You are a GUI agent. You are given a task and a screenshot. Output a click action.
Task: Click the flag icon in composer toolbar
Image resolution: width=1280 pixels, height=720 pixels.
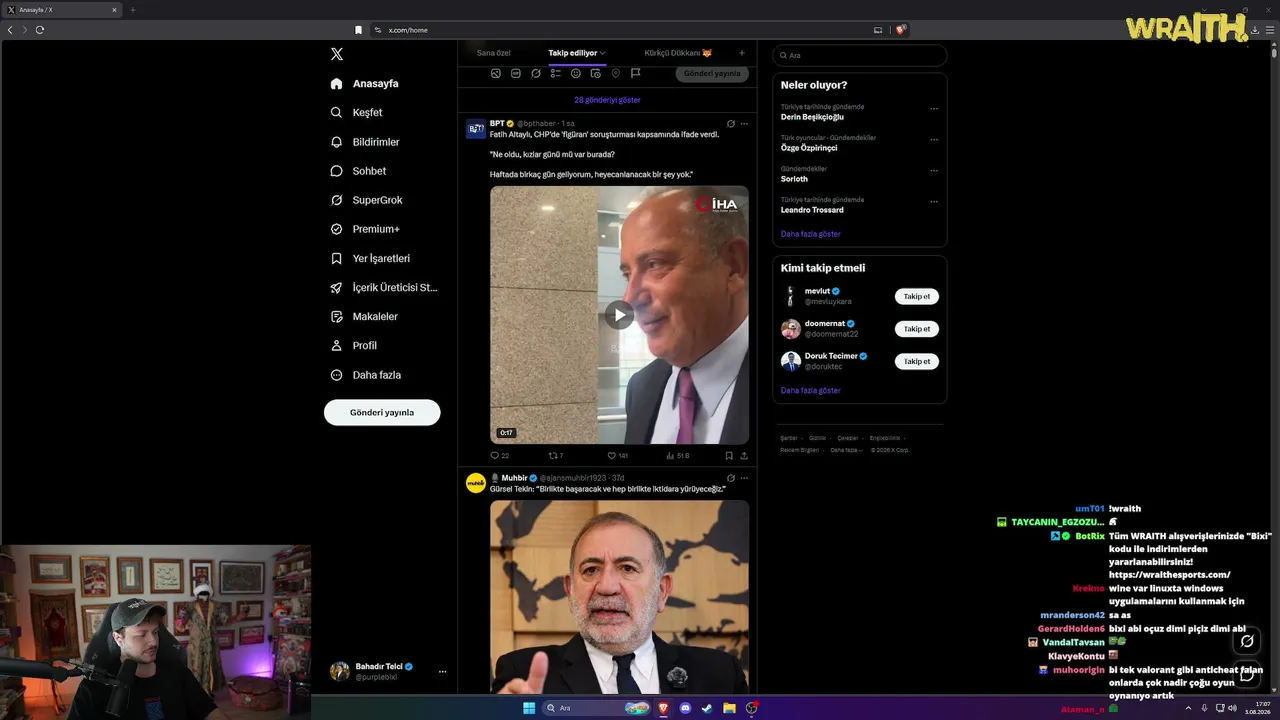[635, 73]
